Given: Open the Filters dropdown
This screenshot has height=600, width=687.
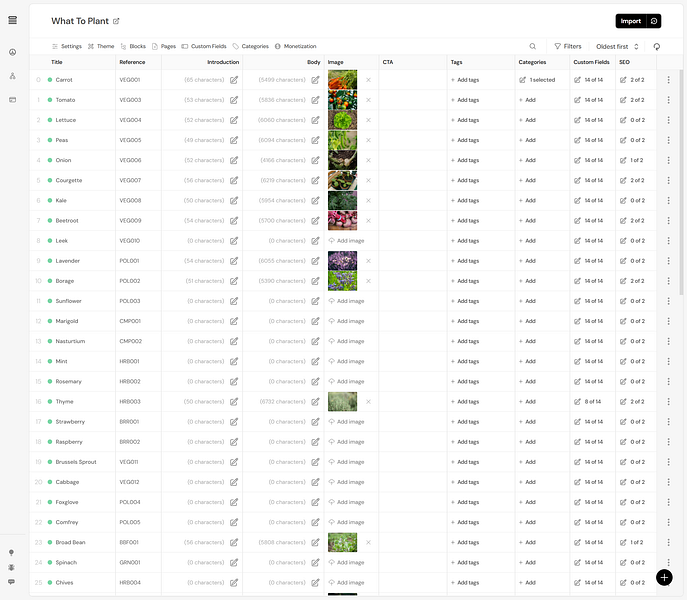Looking at the screenshot, I should (x=568, y=46).
